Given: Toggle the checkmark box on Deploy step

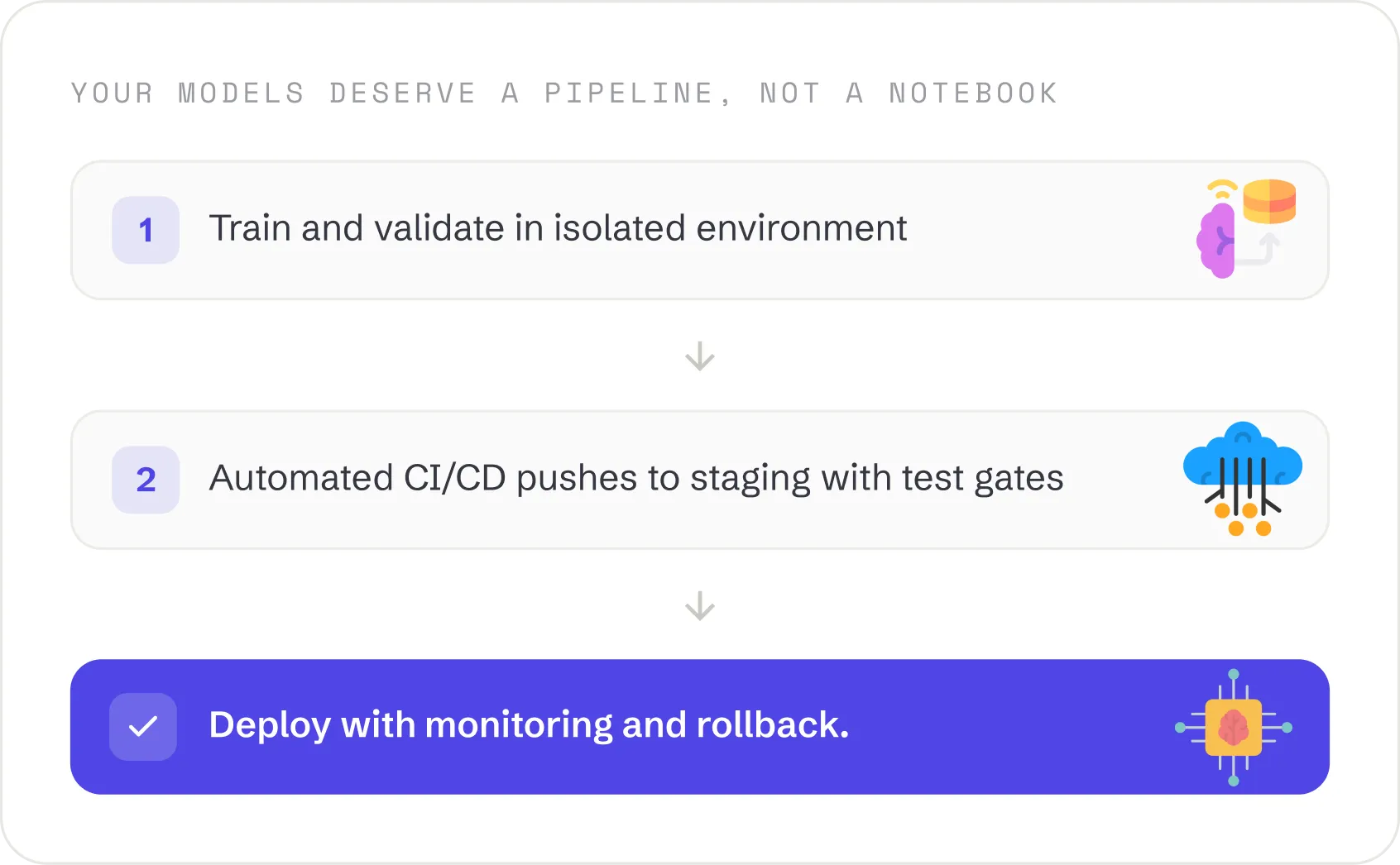Looking at the screenshot, I should (143, 727).
